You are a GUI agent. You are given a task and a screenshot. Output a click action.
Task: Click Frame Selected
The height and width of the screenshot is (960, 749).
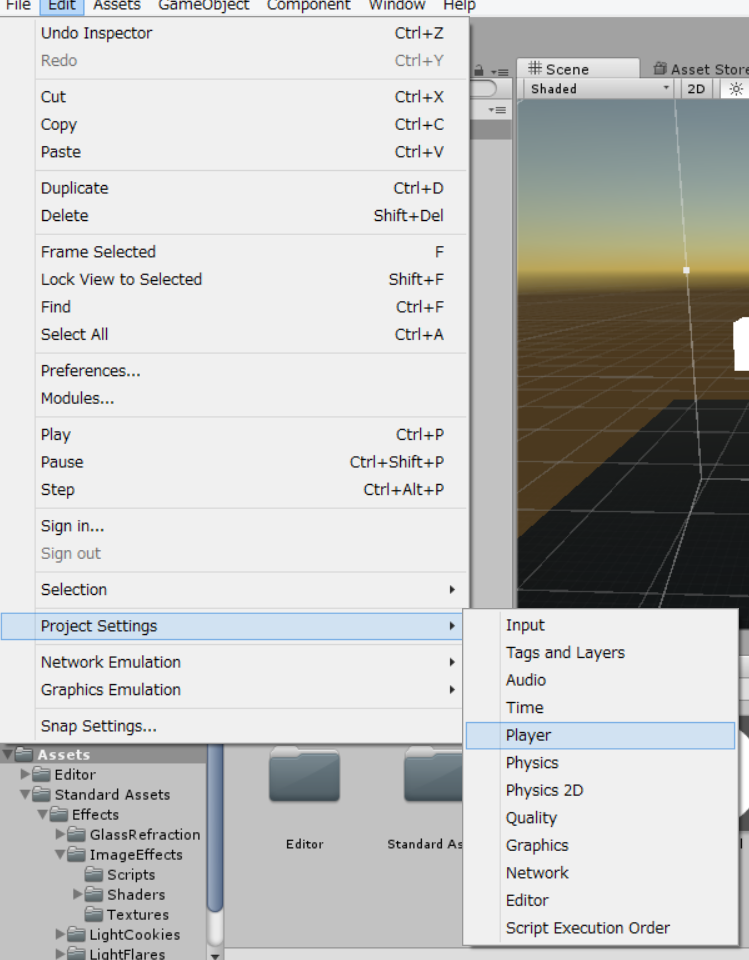coord(242,252)
